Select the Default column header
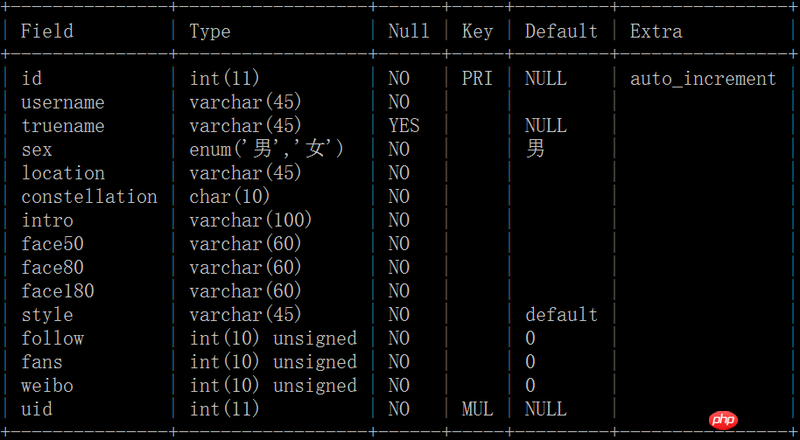Viewport: 800px width, 440px height. coord(561,31)
